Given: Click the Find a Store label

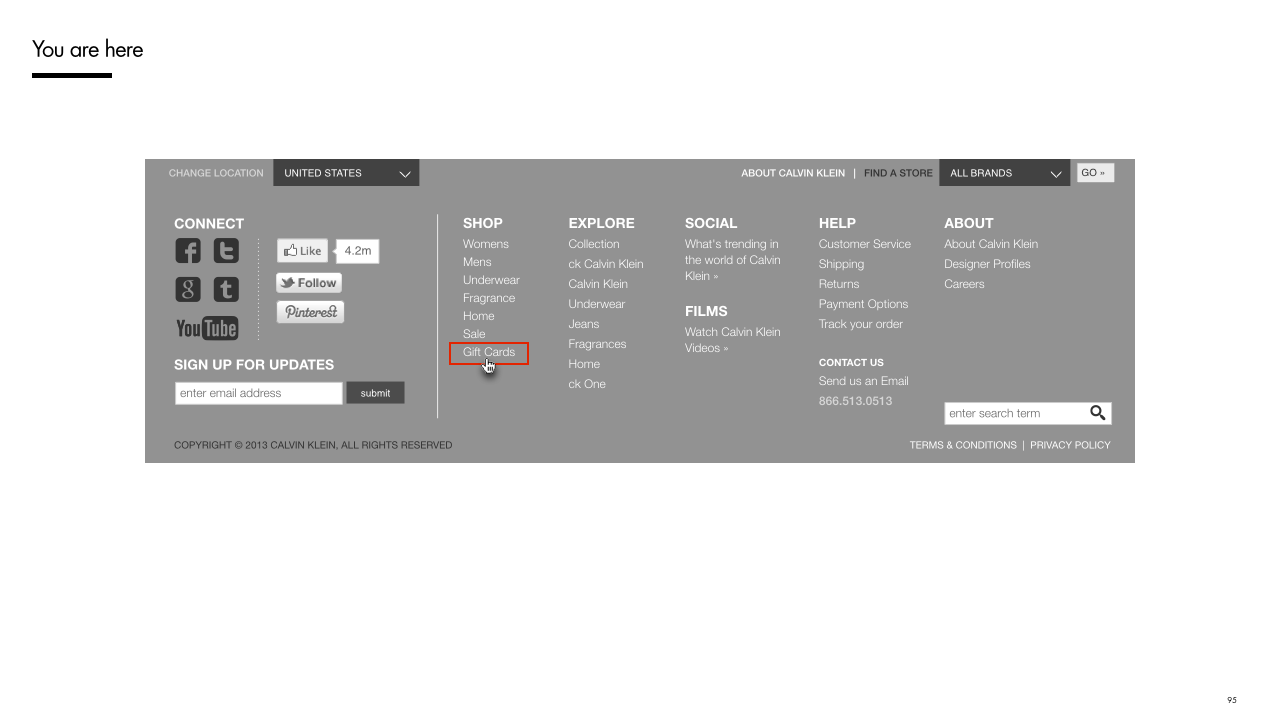Looking at the screenshot, I should (898, 173).
